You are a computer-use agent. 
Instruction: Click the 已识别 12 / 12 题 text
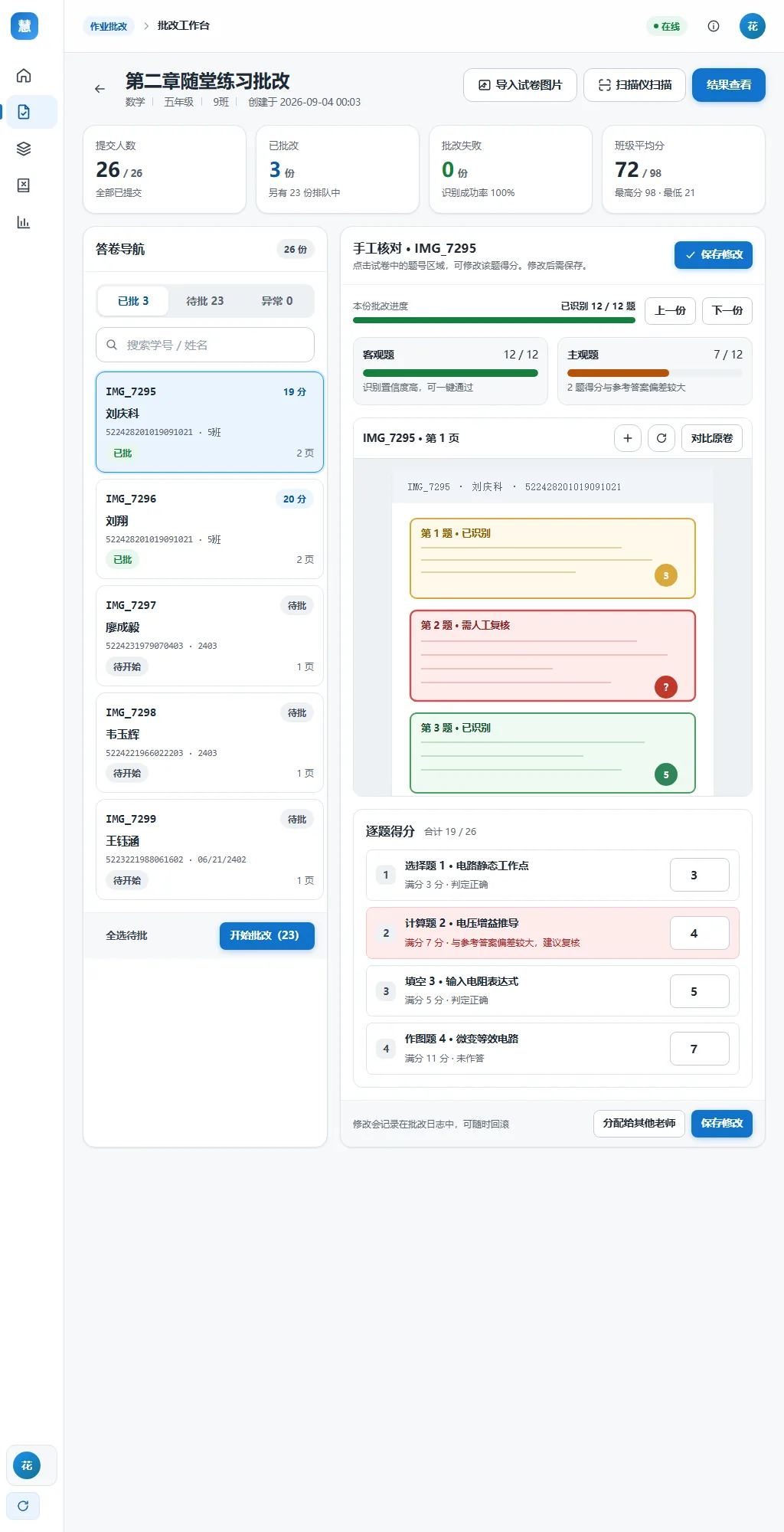point(598,306)
